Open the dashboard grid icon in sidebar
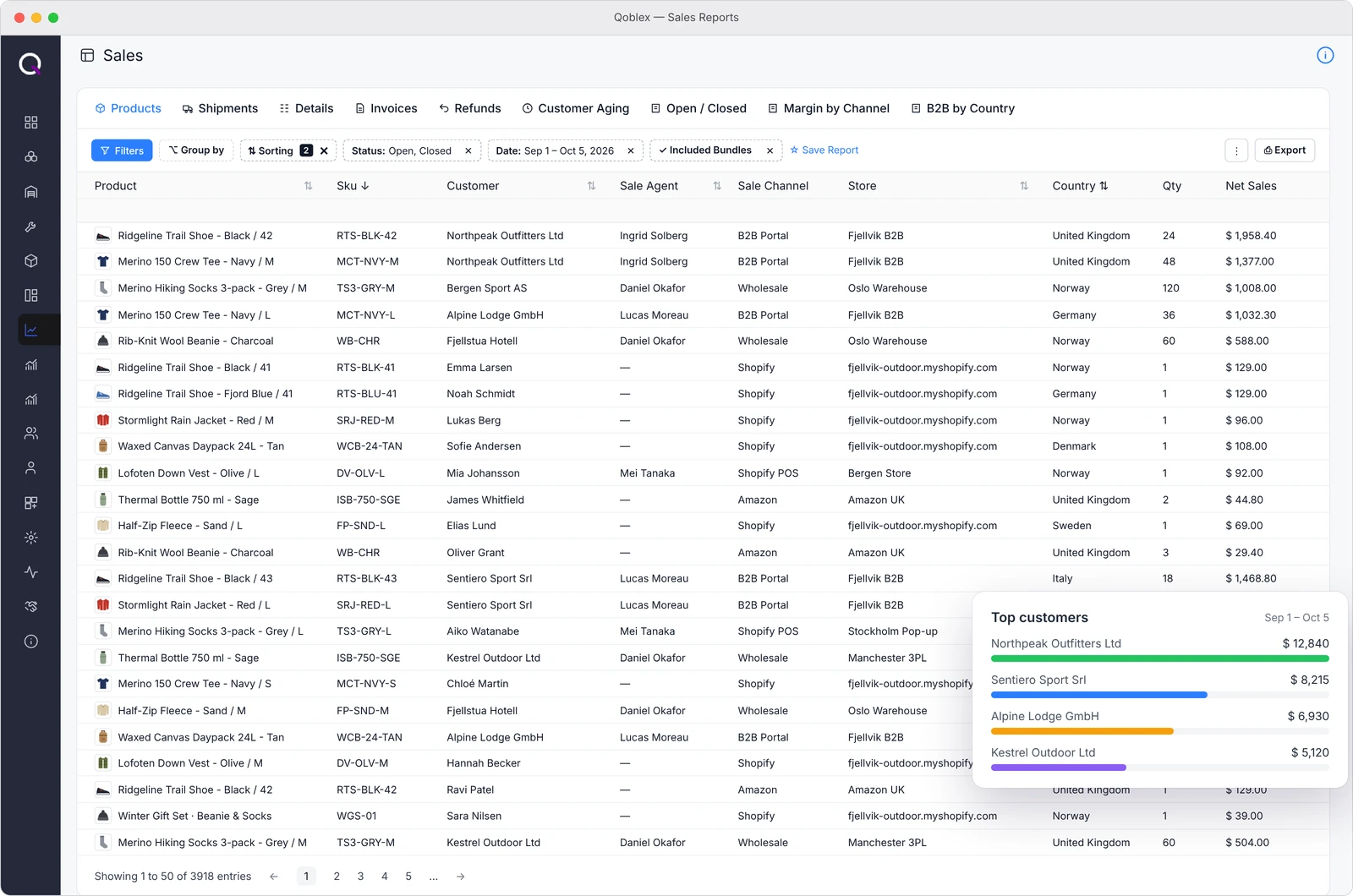1353x896 pixels. (x=31, y=123)
